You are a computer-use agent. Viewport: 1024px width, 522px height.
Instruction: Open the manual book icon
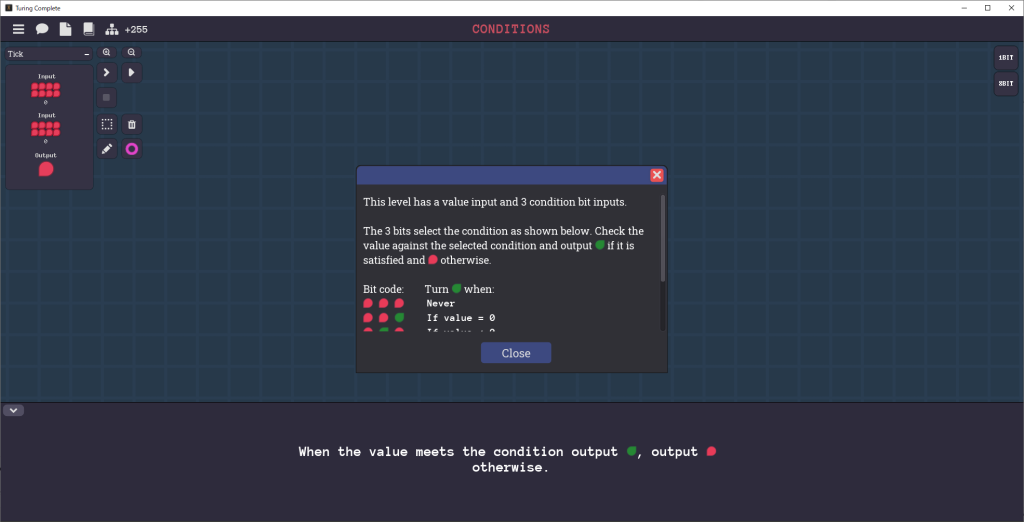coord(89,29)
